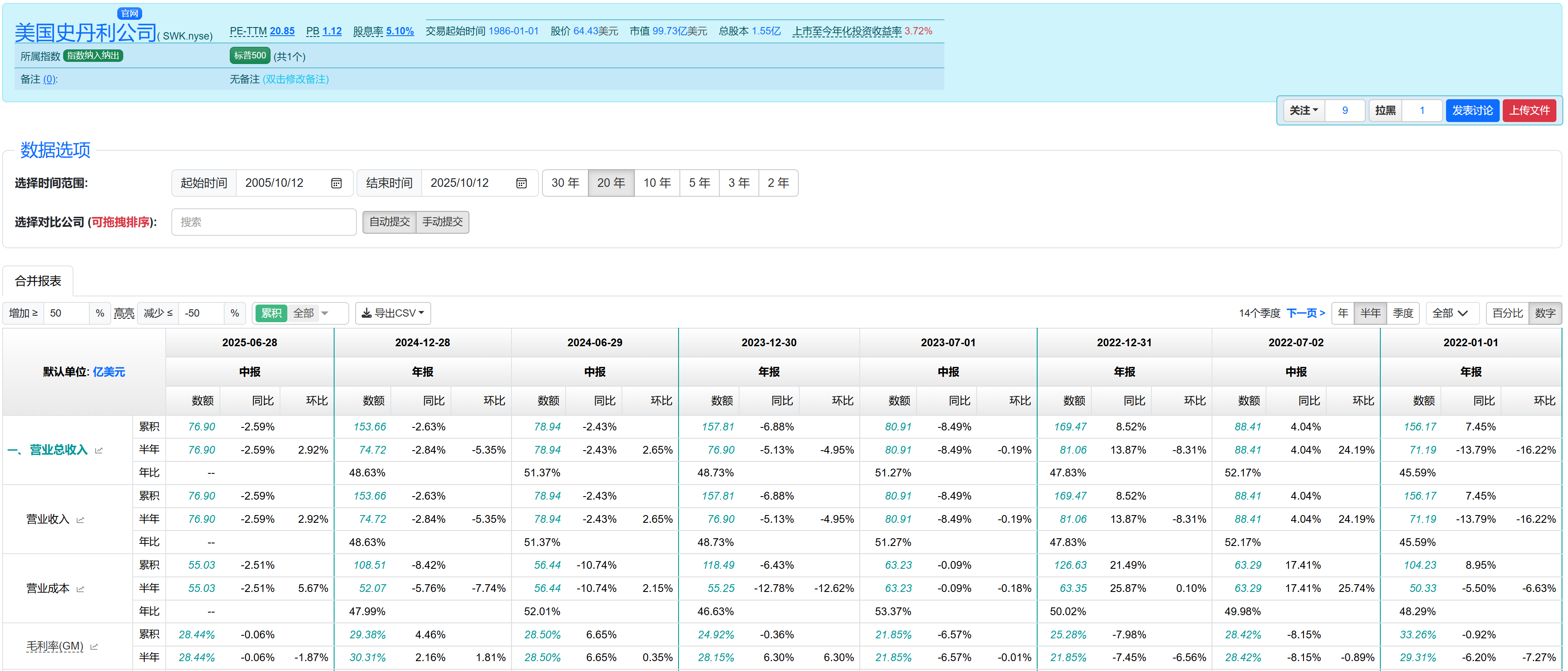Click the compare company 搜索 field
Viewport: 1568px width, 671px height.
[x=264, y=222]
